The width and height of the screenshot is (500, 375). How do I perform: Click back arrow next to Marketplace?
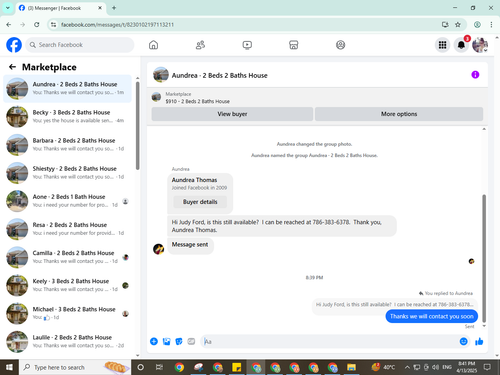point(12,67)
